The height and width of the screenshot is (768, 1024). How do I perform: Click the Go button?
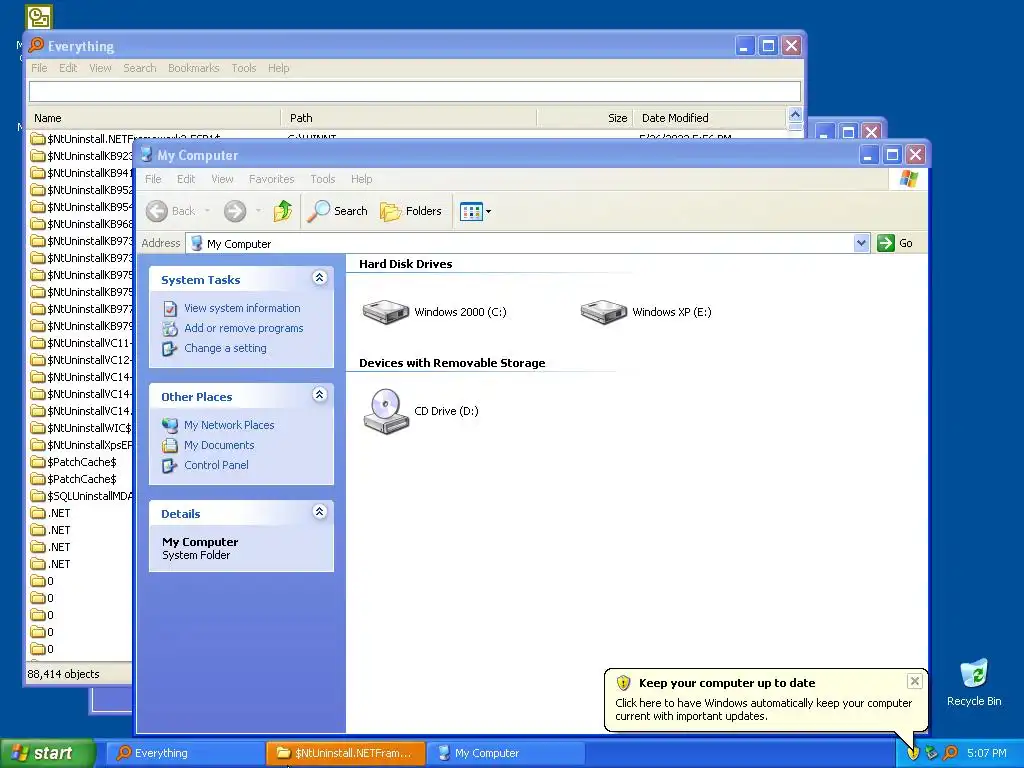coord(895,244)
